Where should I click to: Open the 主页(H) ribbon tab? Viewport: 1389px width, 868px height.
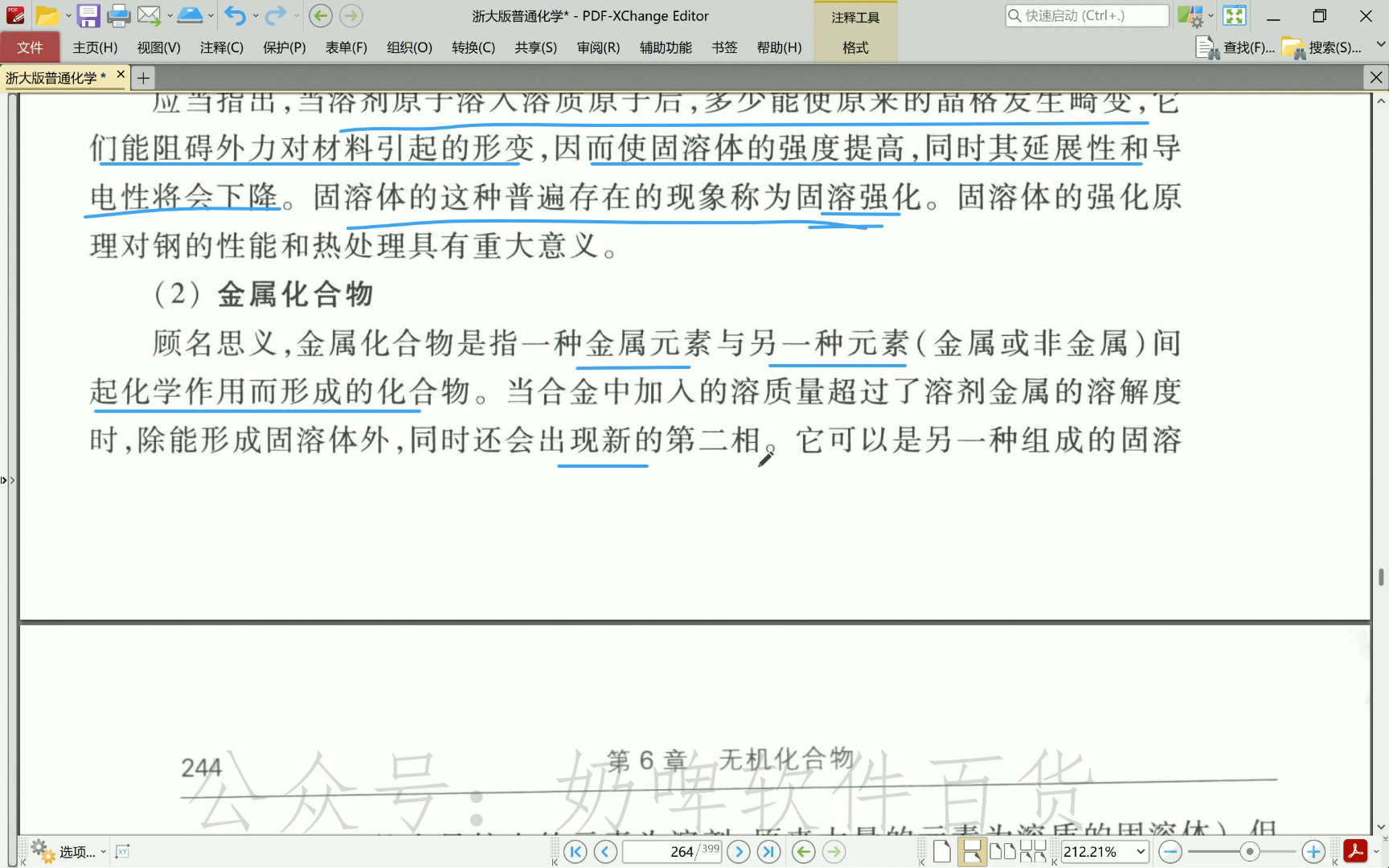pos(95,47)
